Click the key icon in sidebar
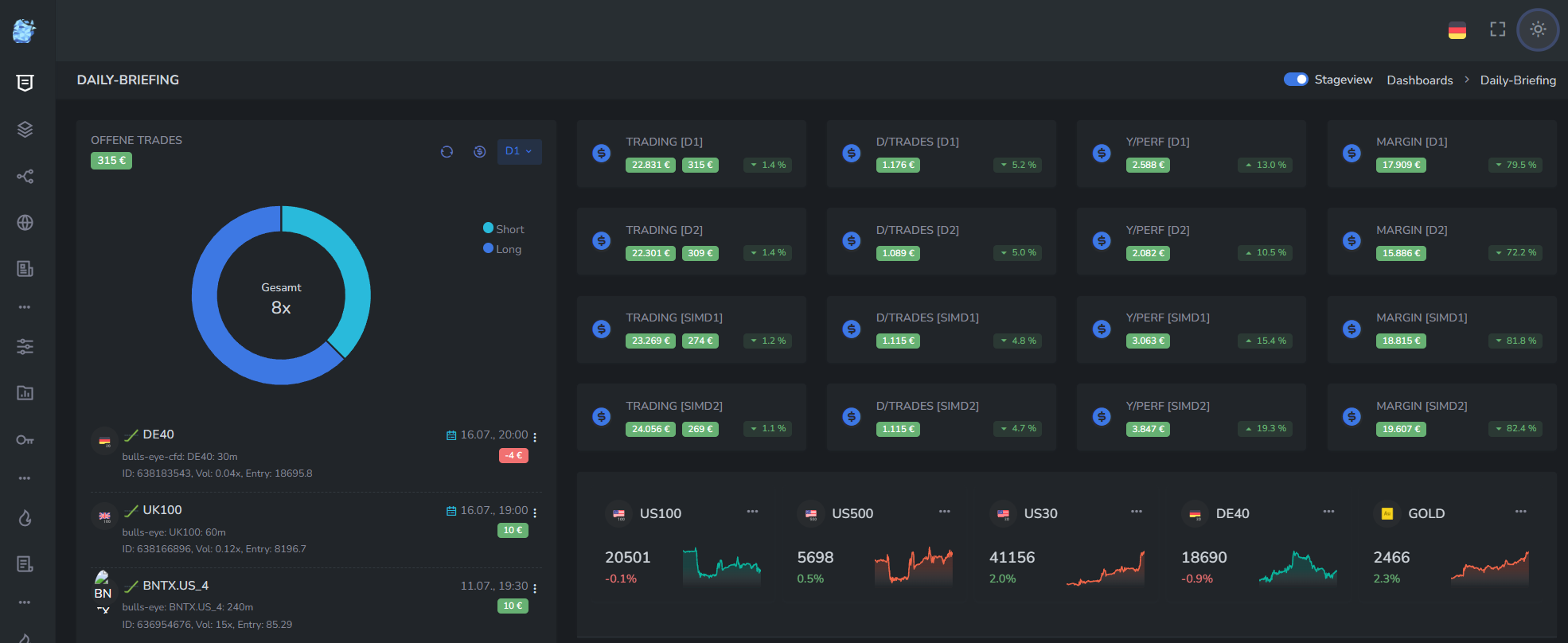 pyautogui.click(x=25, y=440)
